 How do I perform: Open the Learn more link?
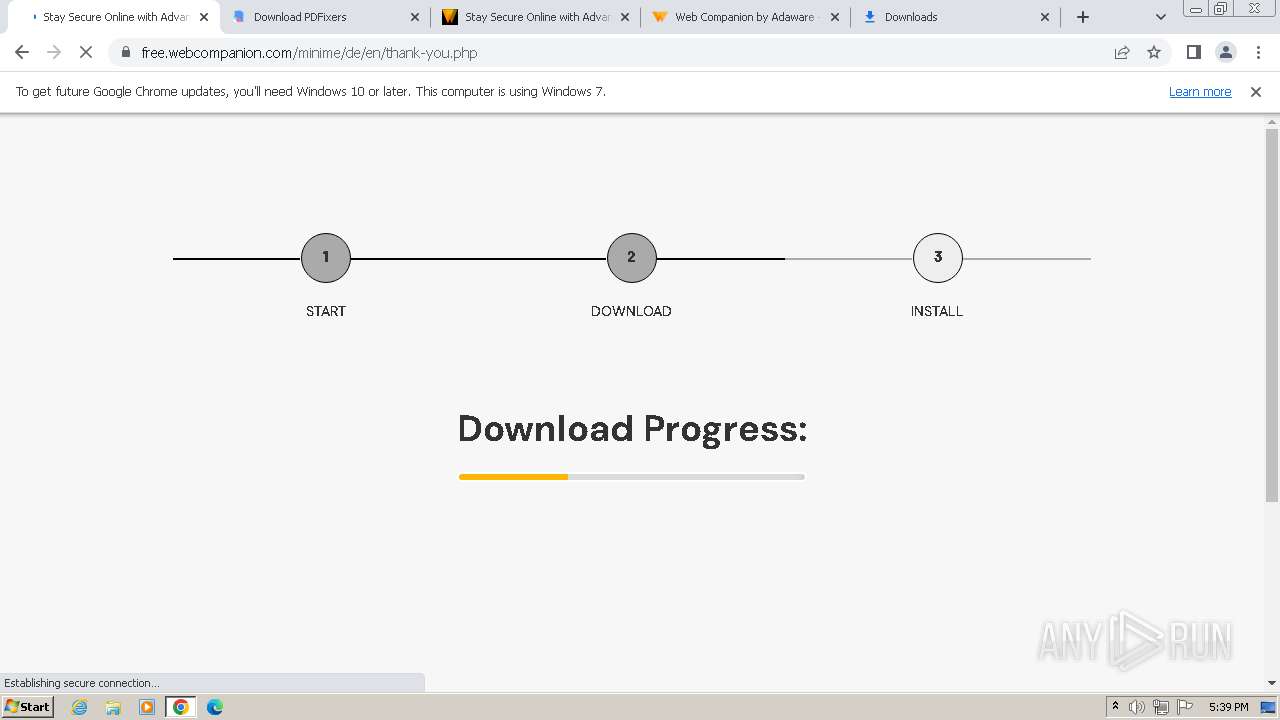[1200, 91]
